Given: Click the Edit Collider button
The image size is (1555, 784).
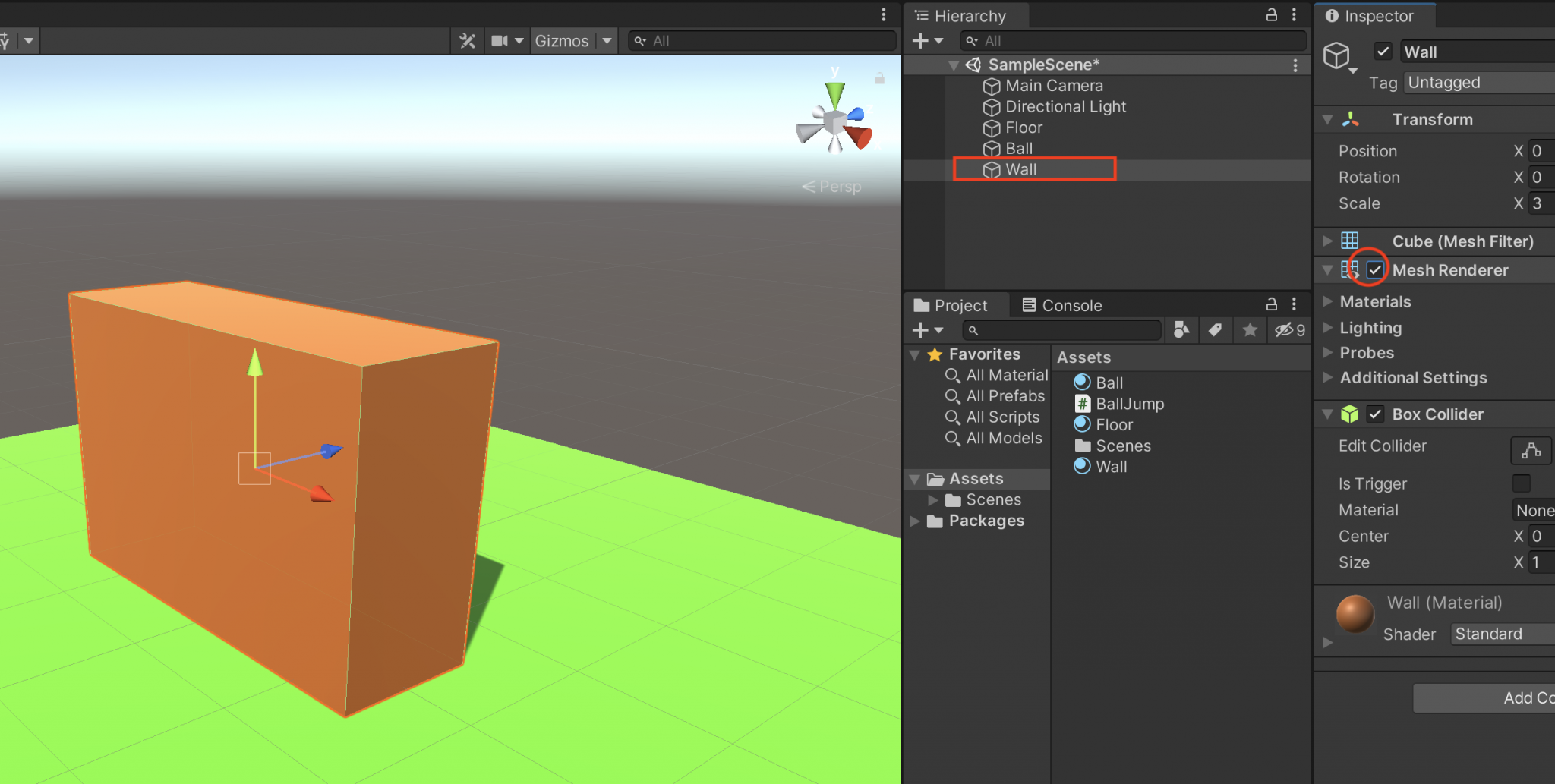Looking at the screenshot, I should click(1531, 450).
